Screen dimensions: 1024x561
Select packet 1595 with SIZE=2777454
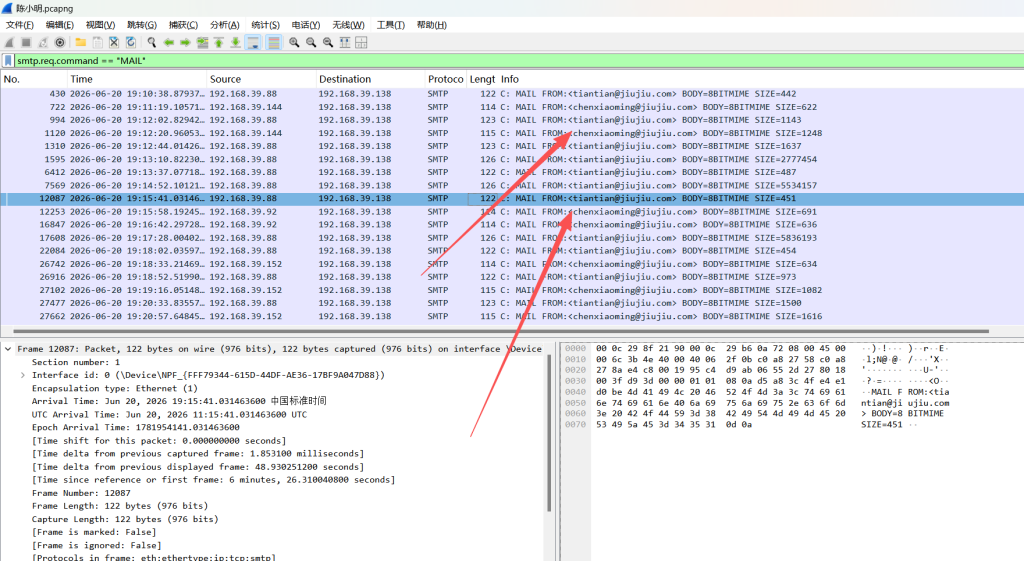pyautogui.click(x=512, y=159)
